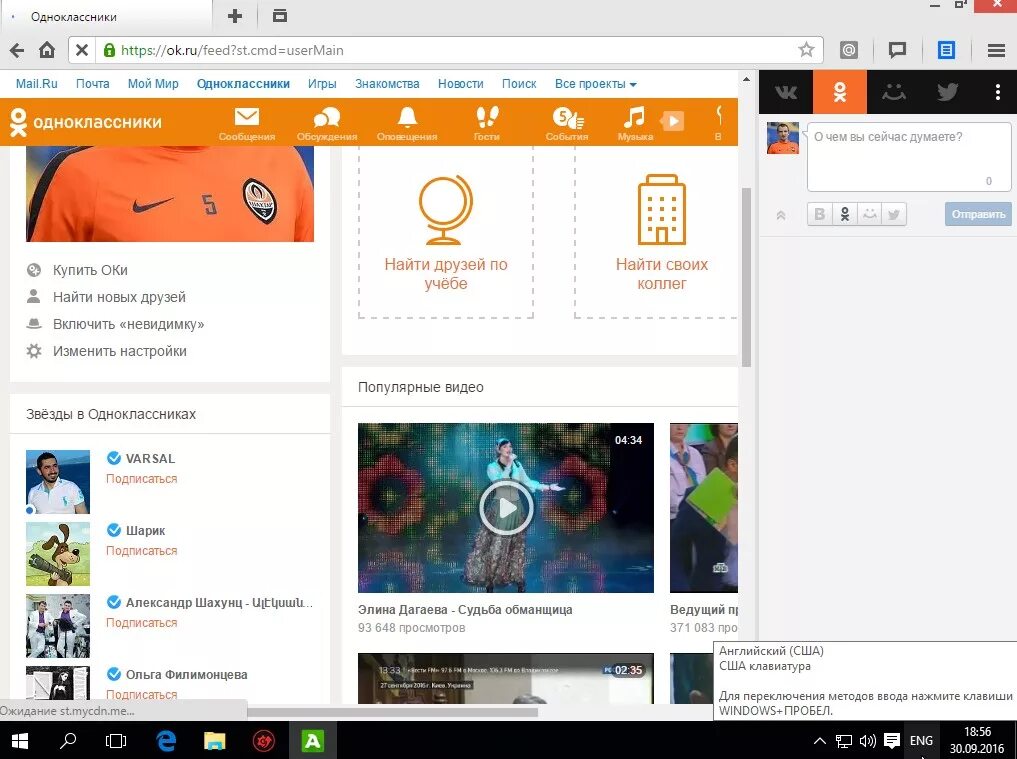Expand Все проекты dropdown
The image size is (1017, 759).
tap(595, 84)
